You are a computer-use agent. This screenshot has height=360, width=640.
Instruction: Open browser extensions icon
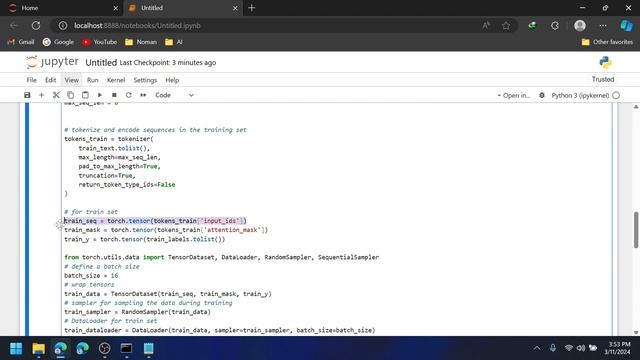(x=555, y=25)
